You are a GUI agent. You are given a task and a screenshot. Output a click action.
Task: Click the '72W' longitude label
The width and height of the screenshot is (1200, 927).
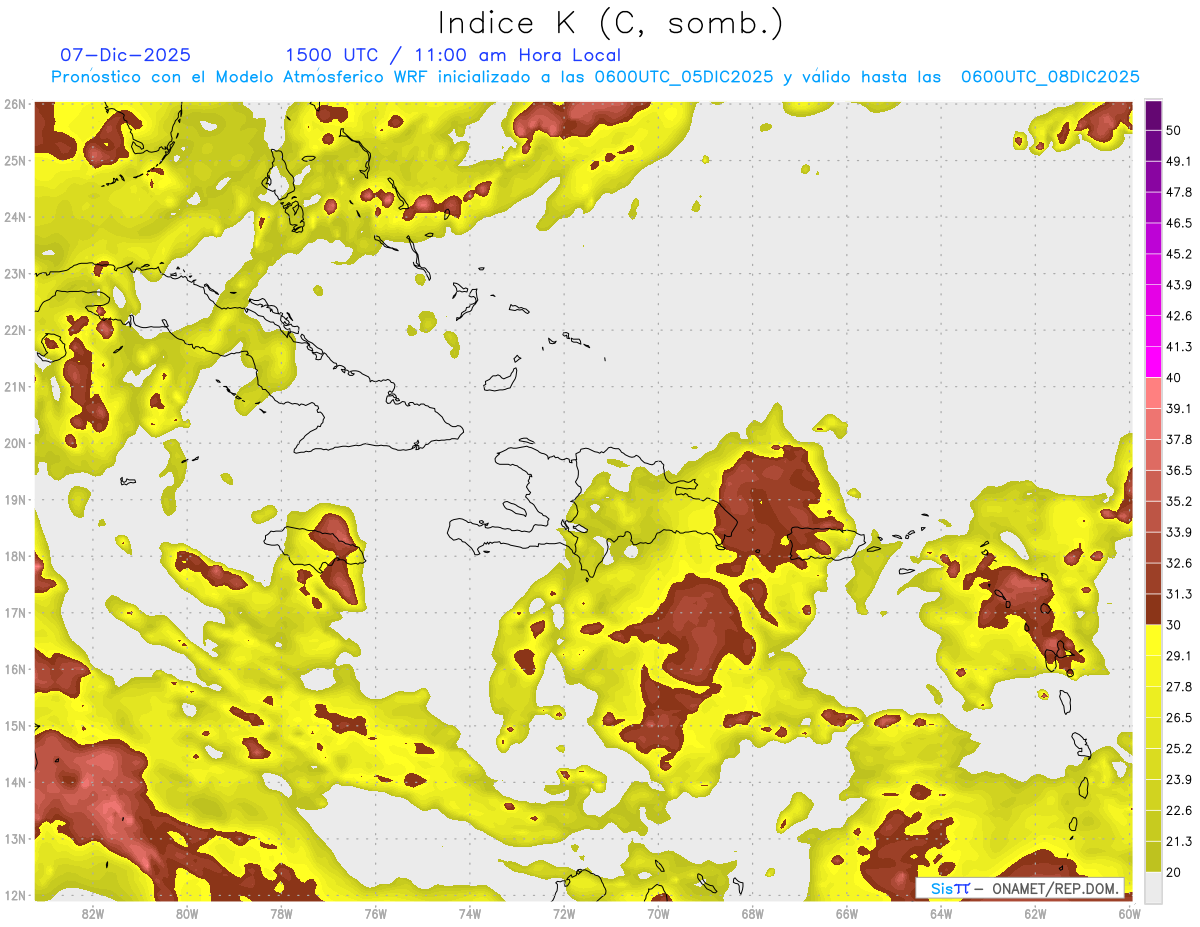(564, 913)
